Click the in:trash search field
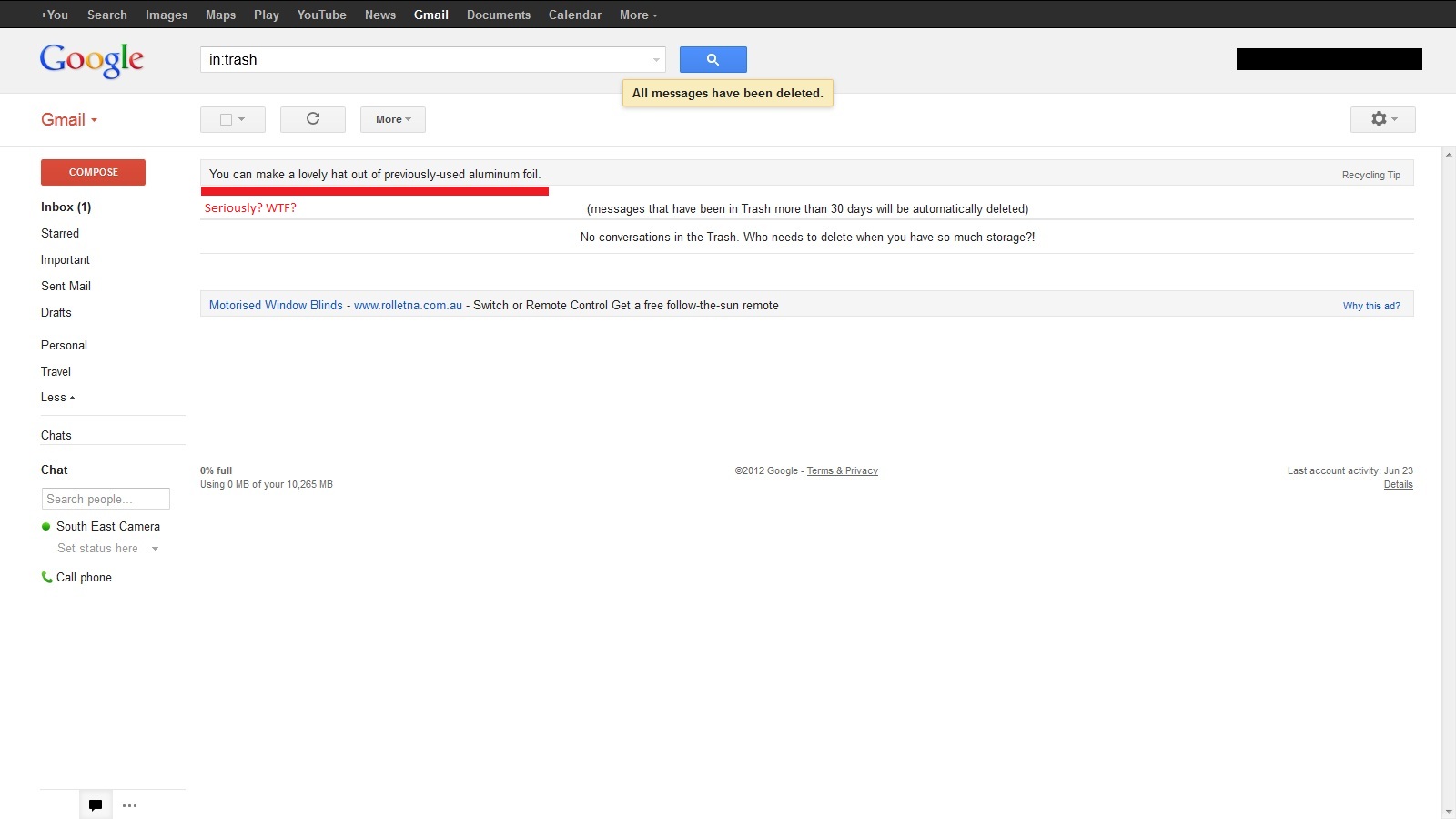The image size is (1456, 819). click(424, 60)
